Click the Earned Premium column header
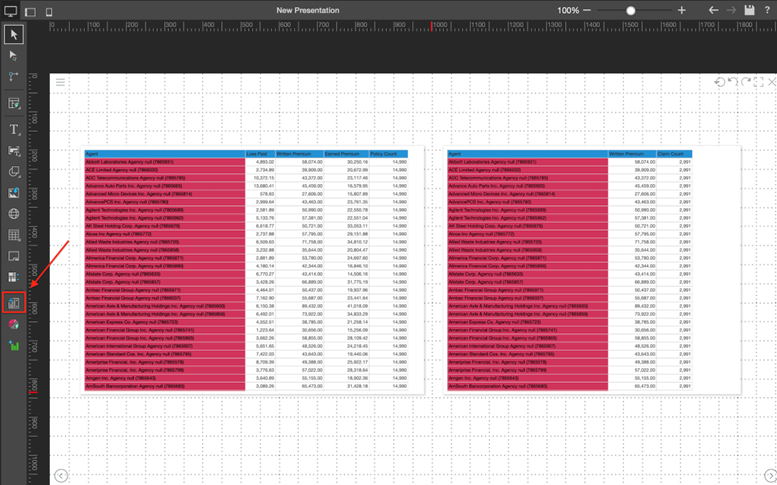 (x=346, y=154)
